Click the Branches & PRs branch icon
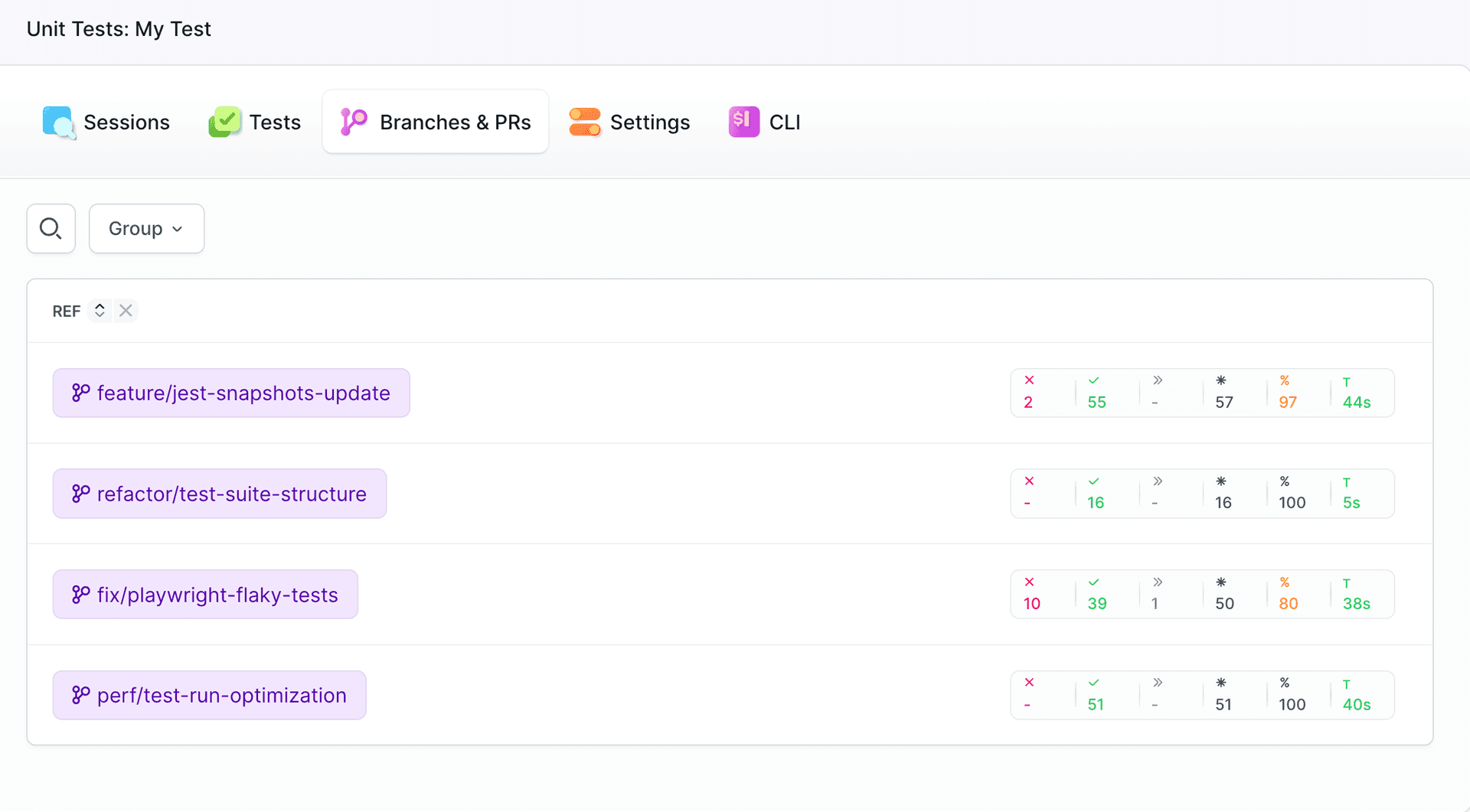Viewport: 1470px width, 812px height. tap(353, 122)
